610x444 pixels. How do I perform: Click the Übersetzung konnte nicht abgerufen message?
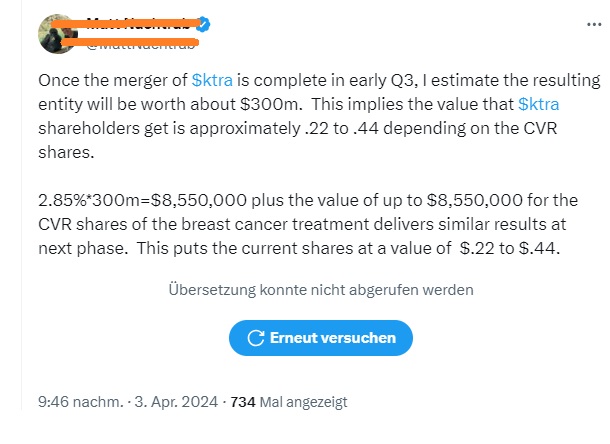point(321,289)
